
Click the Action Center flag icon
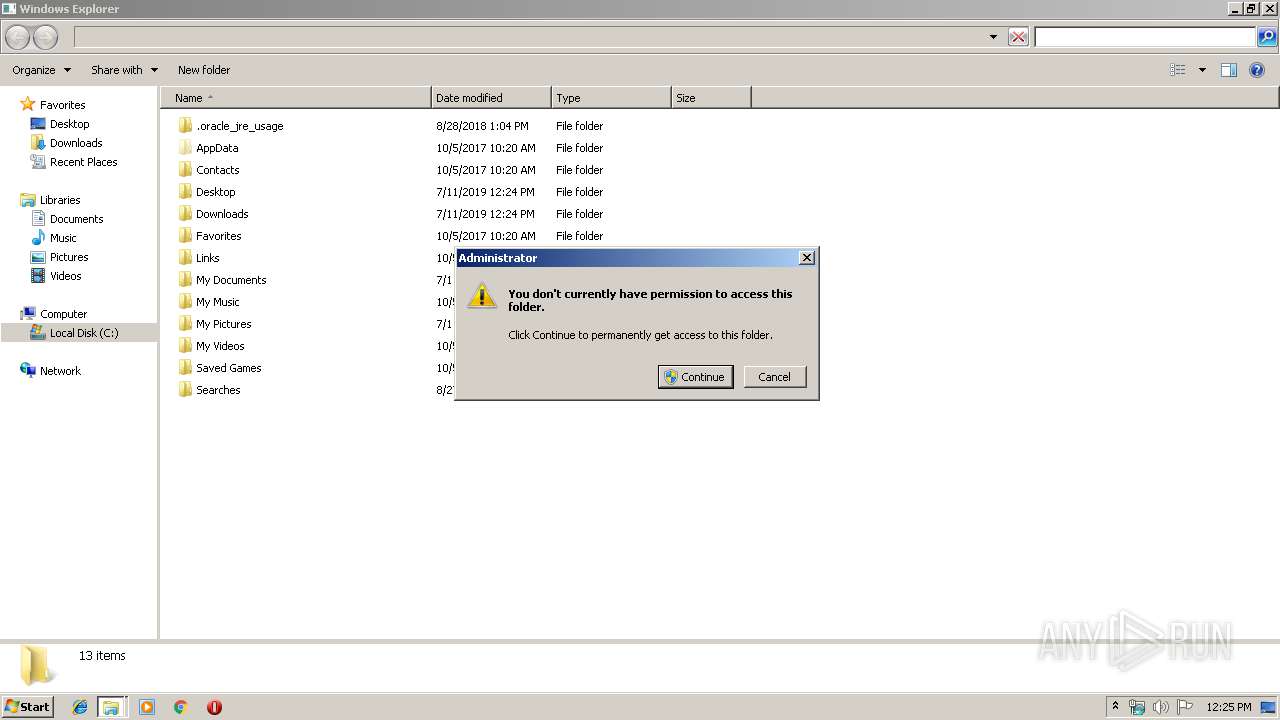click(x=1185, y=707)
